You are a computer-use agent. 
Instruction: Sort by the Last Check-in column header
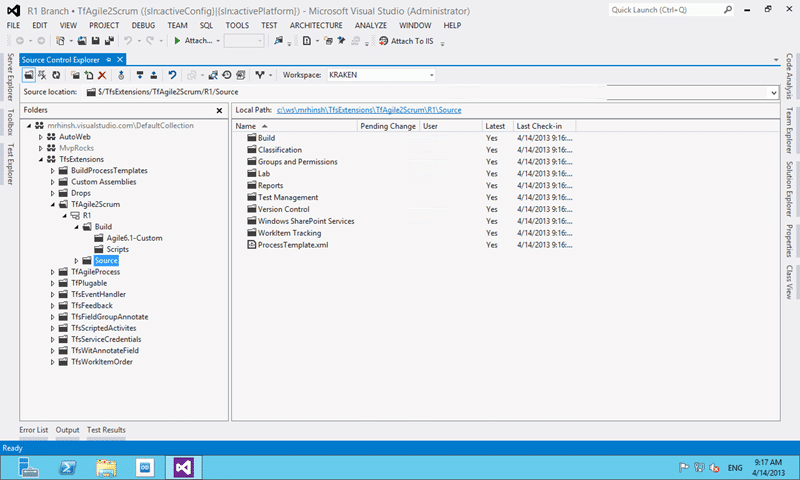544,126
